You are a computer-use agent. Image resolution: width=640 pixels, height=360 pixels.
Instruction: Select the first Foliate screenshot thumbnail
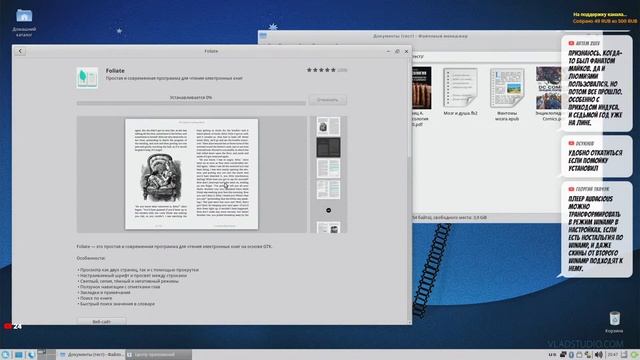click(x=328, y=127)
